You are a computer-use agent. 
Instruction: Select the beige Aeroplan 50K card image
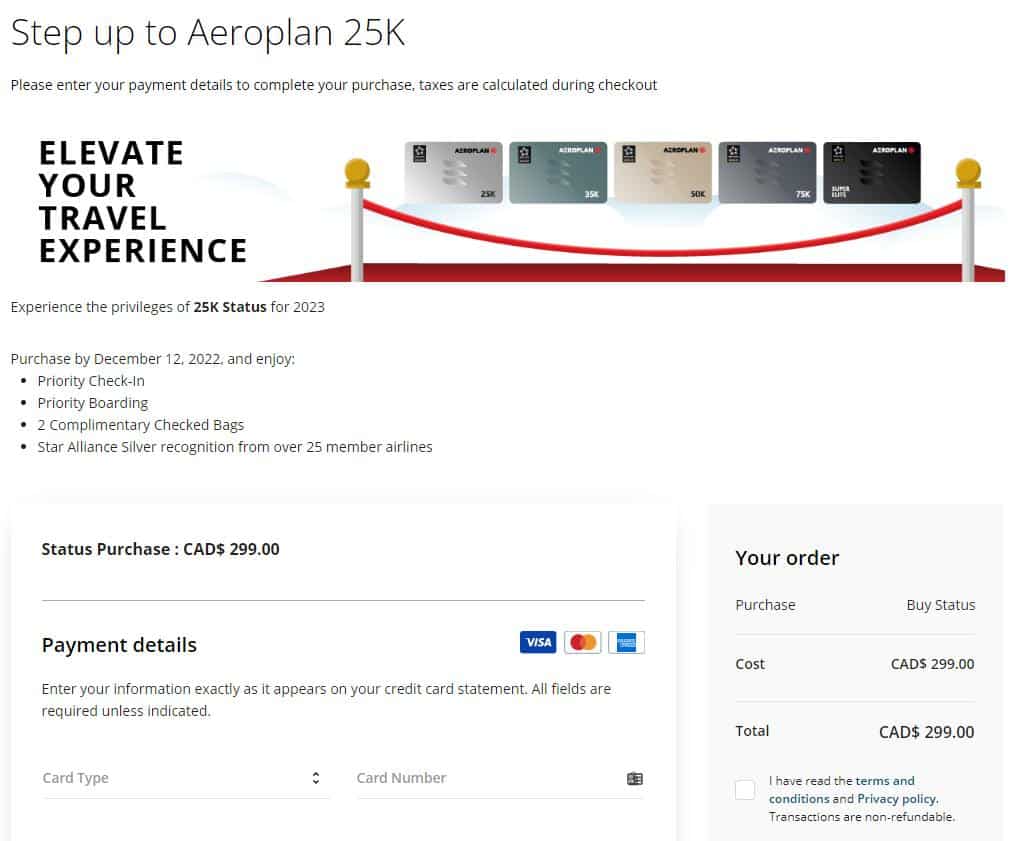point(662,172)
